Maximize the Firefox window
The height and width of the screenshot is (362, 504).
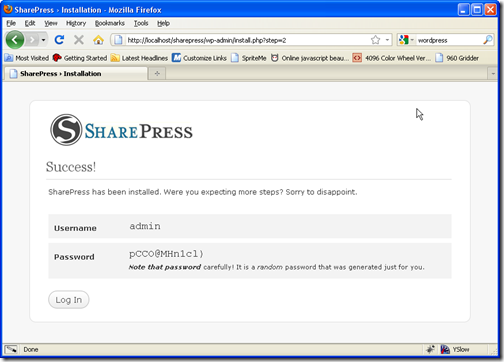(x=477, y=10)
